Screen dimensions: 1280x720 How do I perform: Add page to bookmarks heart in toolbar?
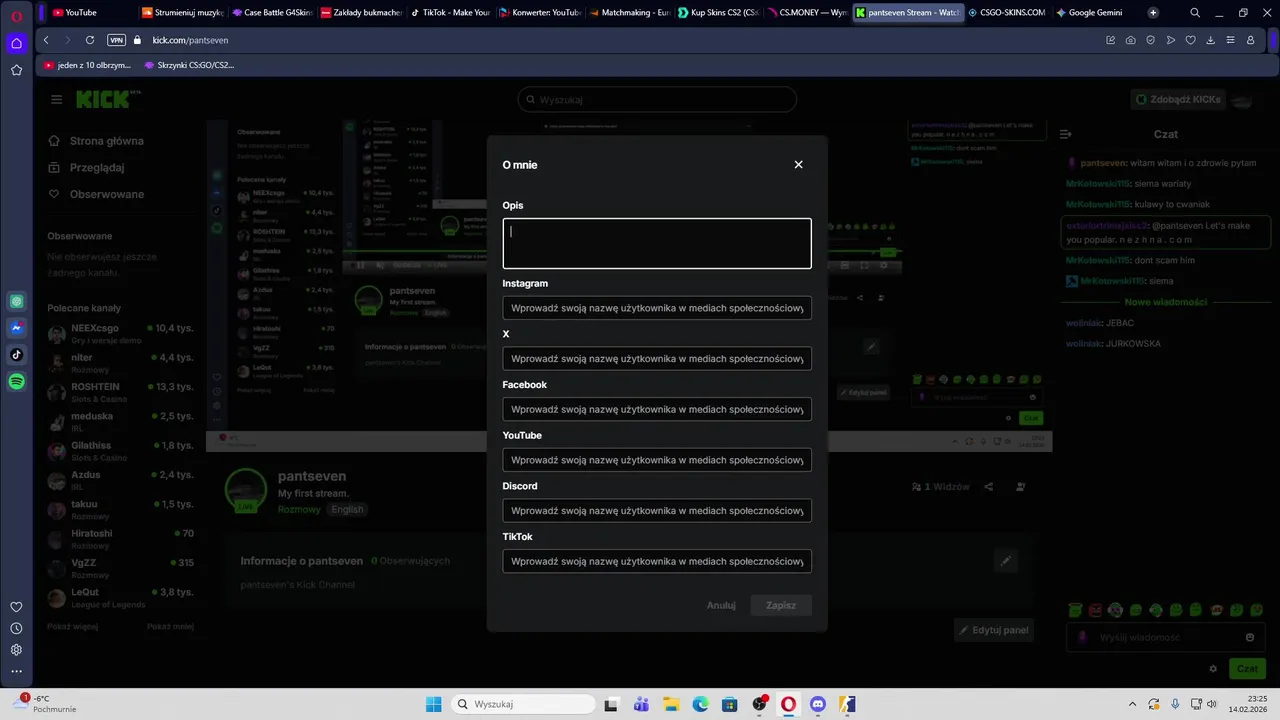[x=1190, y=40]
